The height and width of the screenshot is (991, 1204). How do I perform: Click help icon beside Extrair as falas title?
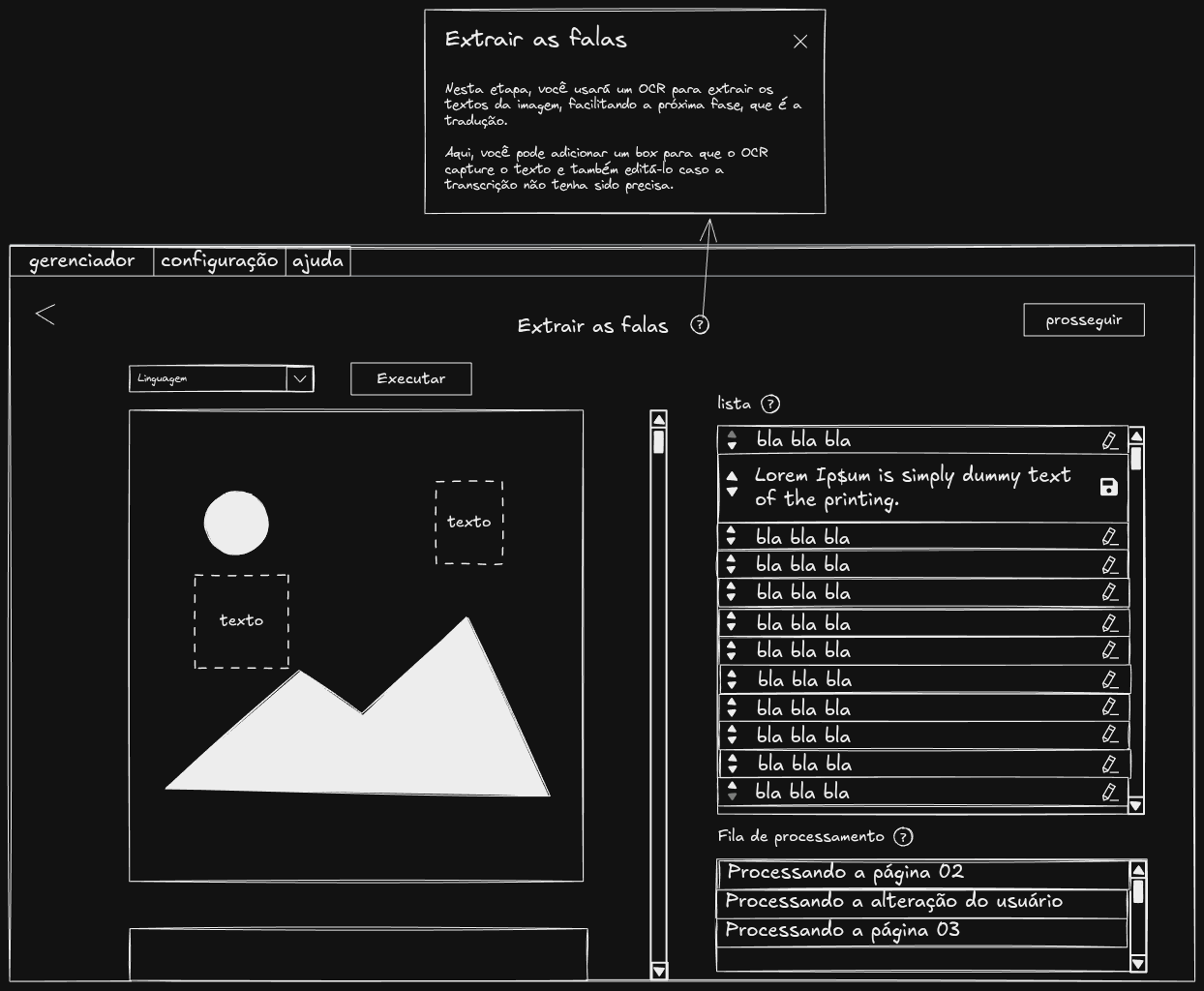point(700,325)
